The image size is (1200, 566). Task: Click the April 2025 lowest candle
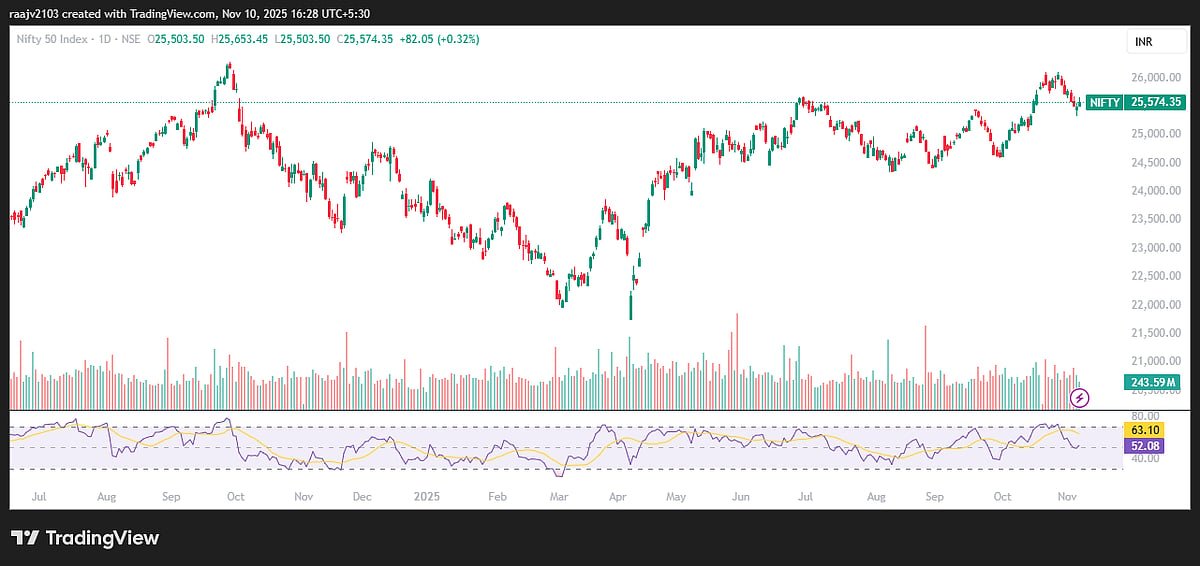tap(631, 305)
